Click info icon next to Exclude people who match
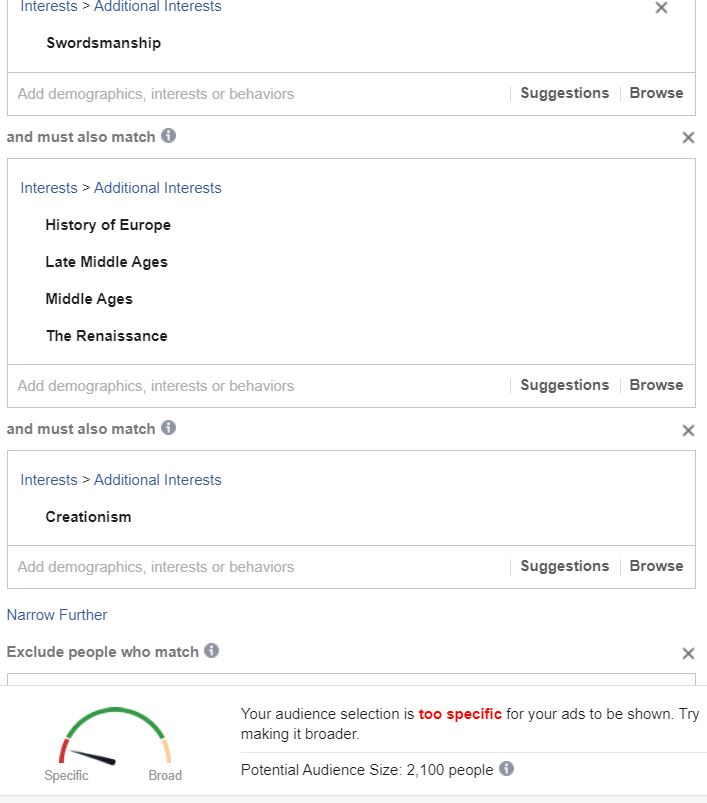The width and height of the screenshot is (707, 803). pos(211,650)
